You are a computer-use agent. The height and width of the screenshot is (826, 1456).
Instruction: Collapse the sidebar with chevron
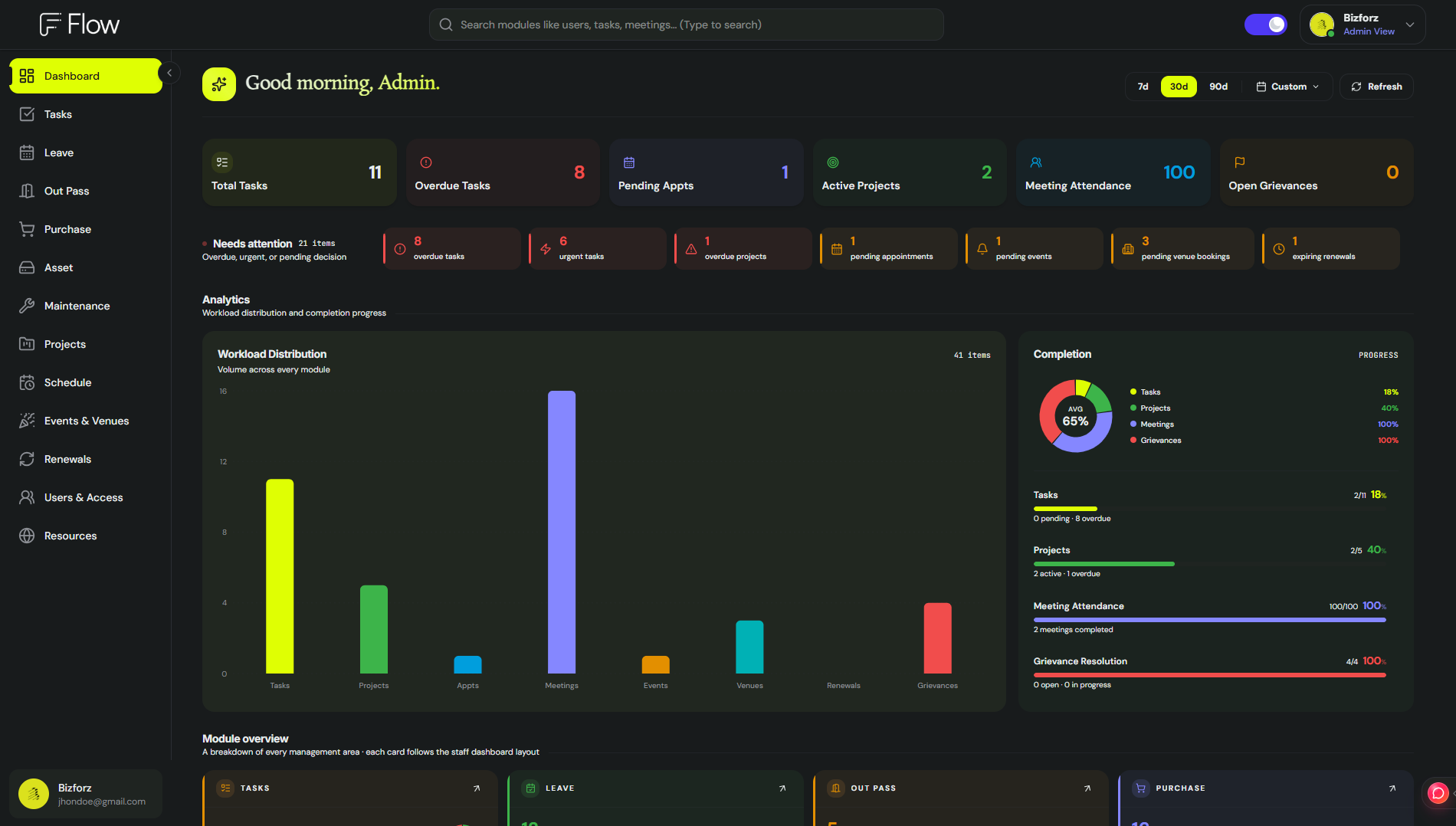[169, 73]
